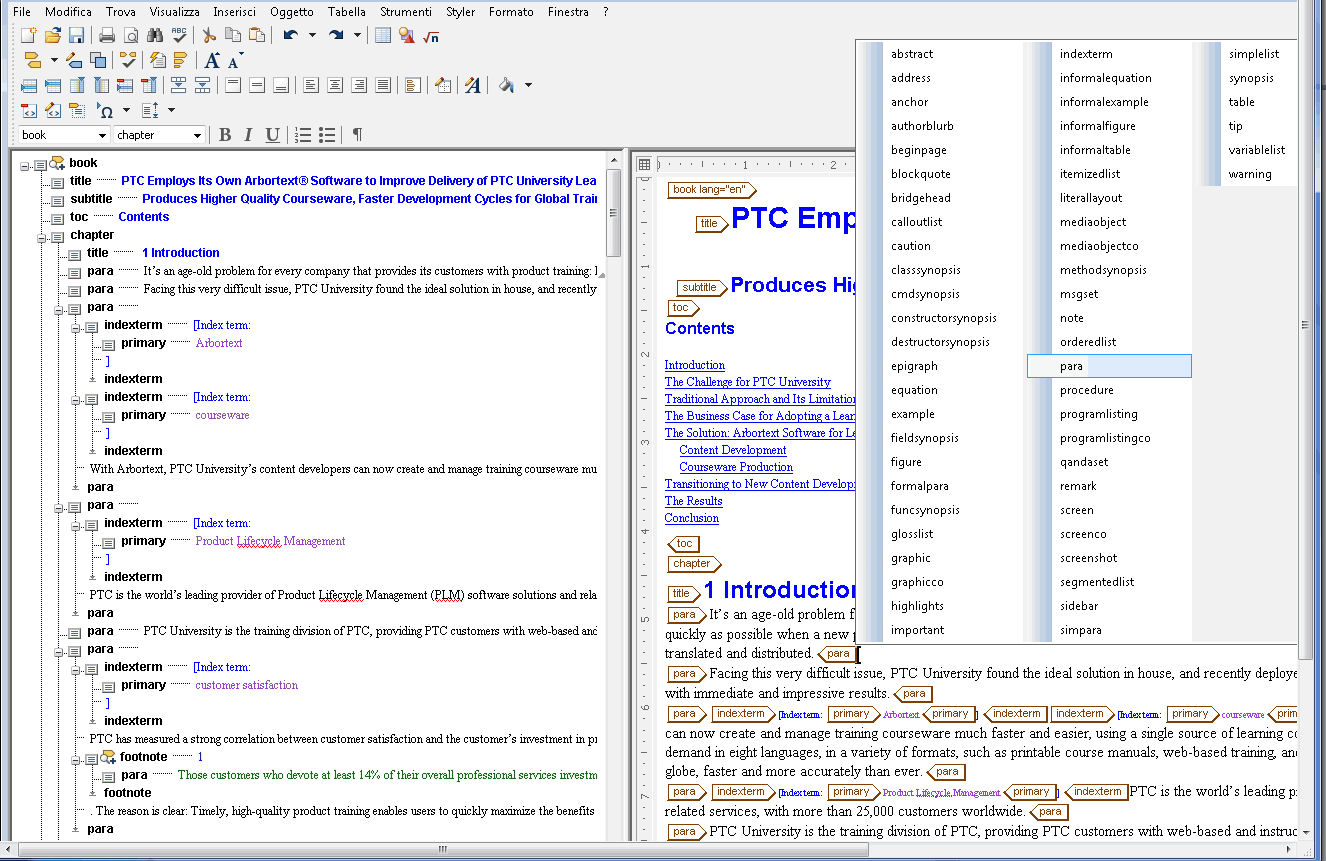Screen dimensions: 1326x861
Task: Click the Align Left icon
Action: pyautogui.click(x=311, y=86)
